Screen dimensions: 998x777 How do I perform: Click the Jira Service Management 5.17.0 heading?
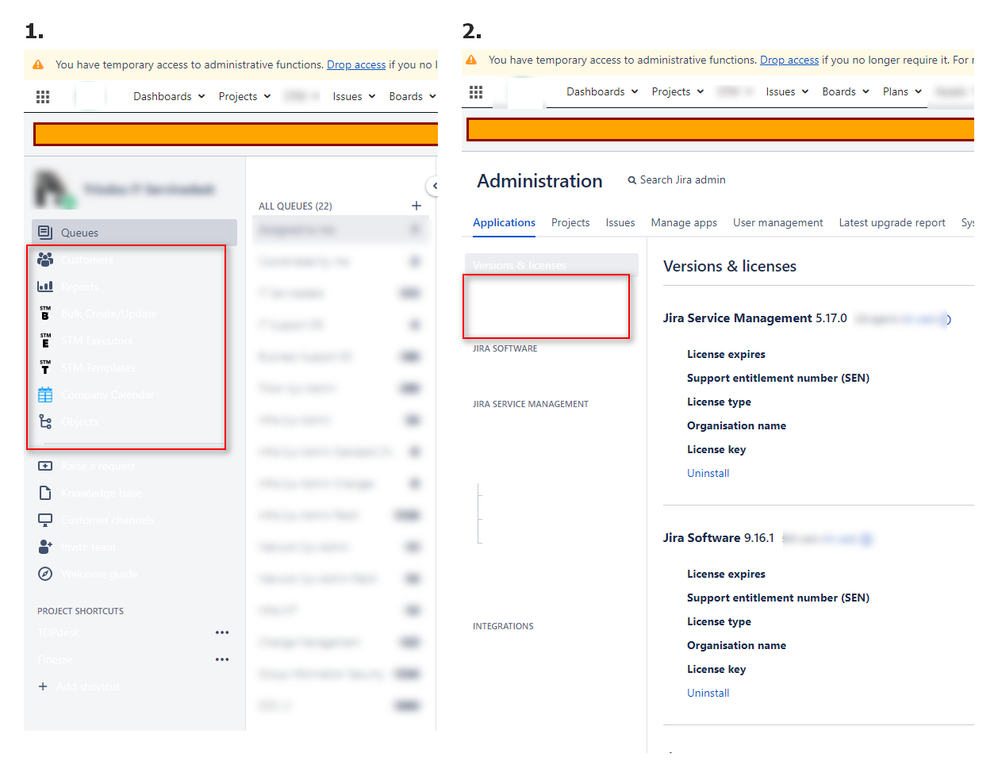[x=755, y=318]
